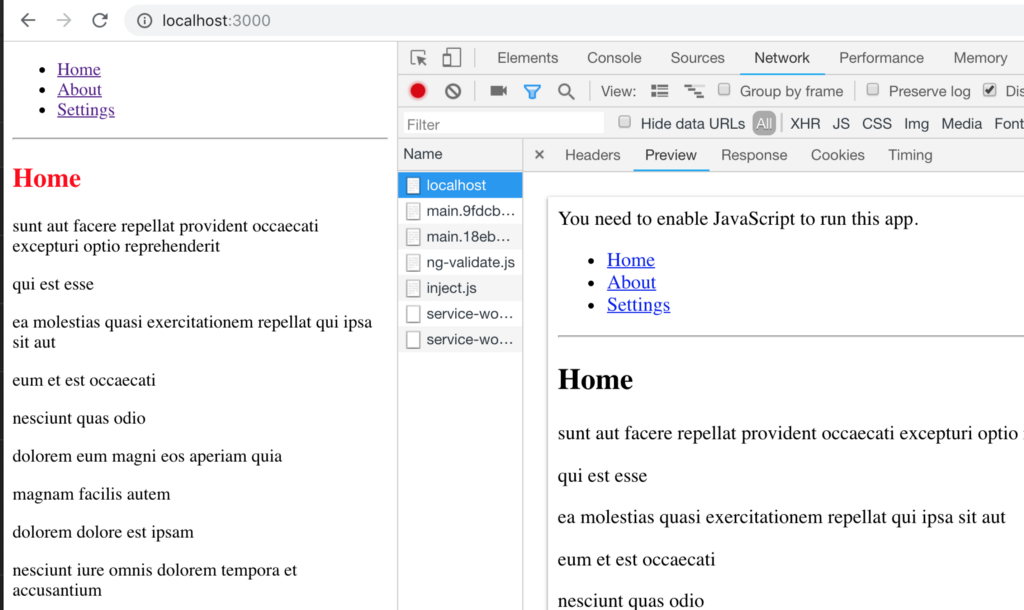This screenshot has width=1024, height=610.
Task: Toggle the device toolbar icon
Action: point(452,58)
